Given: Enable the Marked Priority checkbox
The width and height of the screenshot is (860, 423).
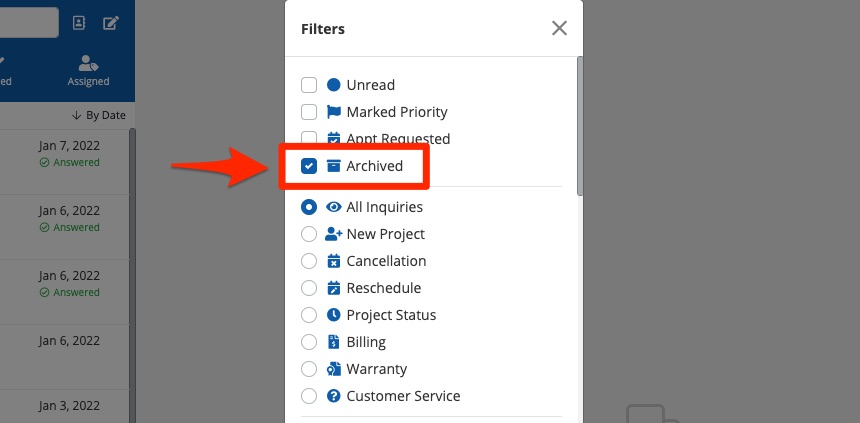Looking at the screenshot, I should tap(309, 112).
